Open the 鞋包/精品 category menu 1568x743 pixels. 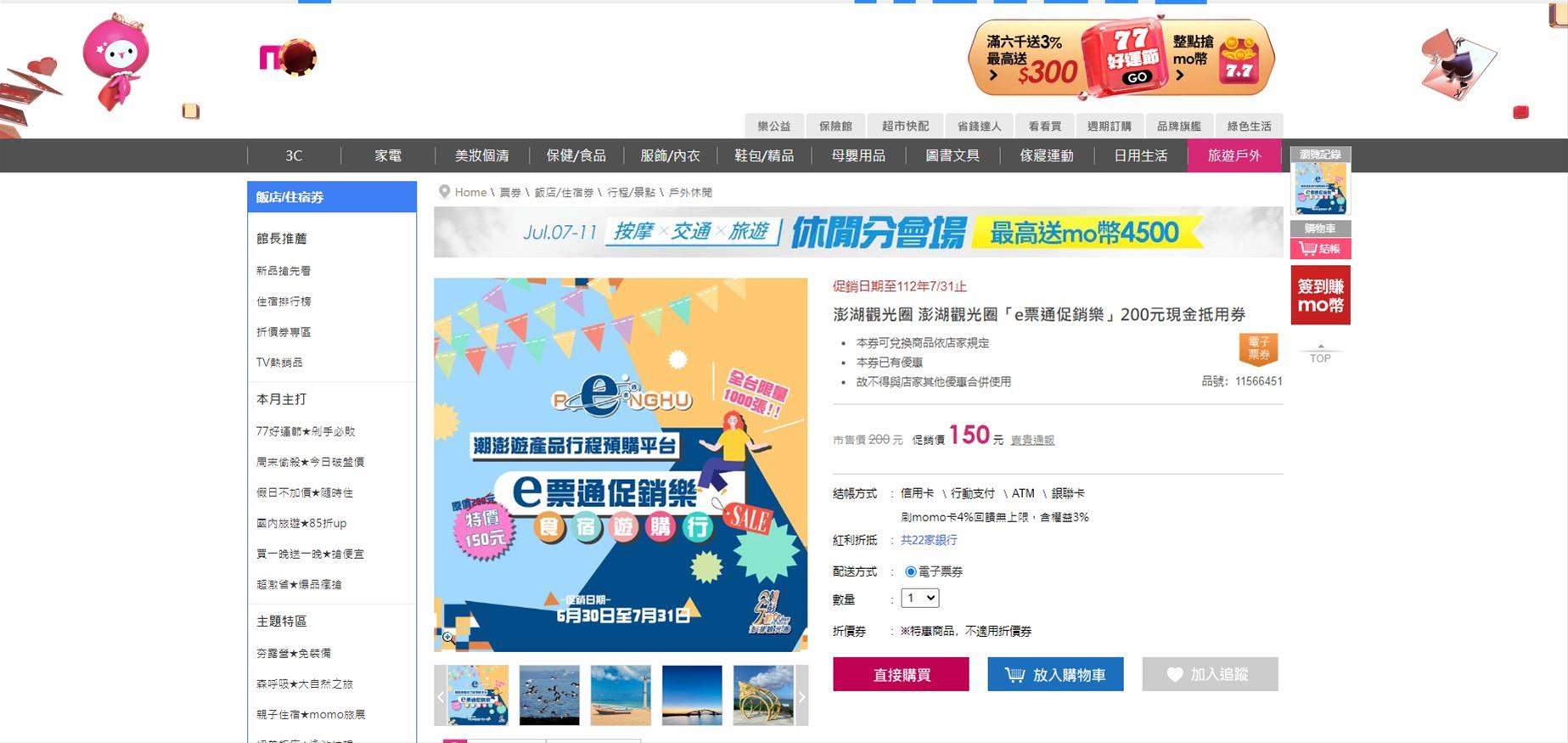pos(764,155)
